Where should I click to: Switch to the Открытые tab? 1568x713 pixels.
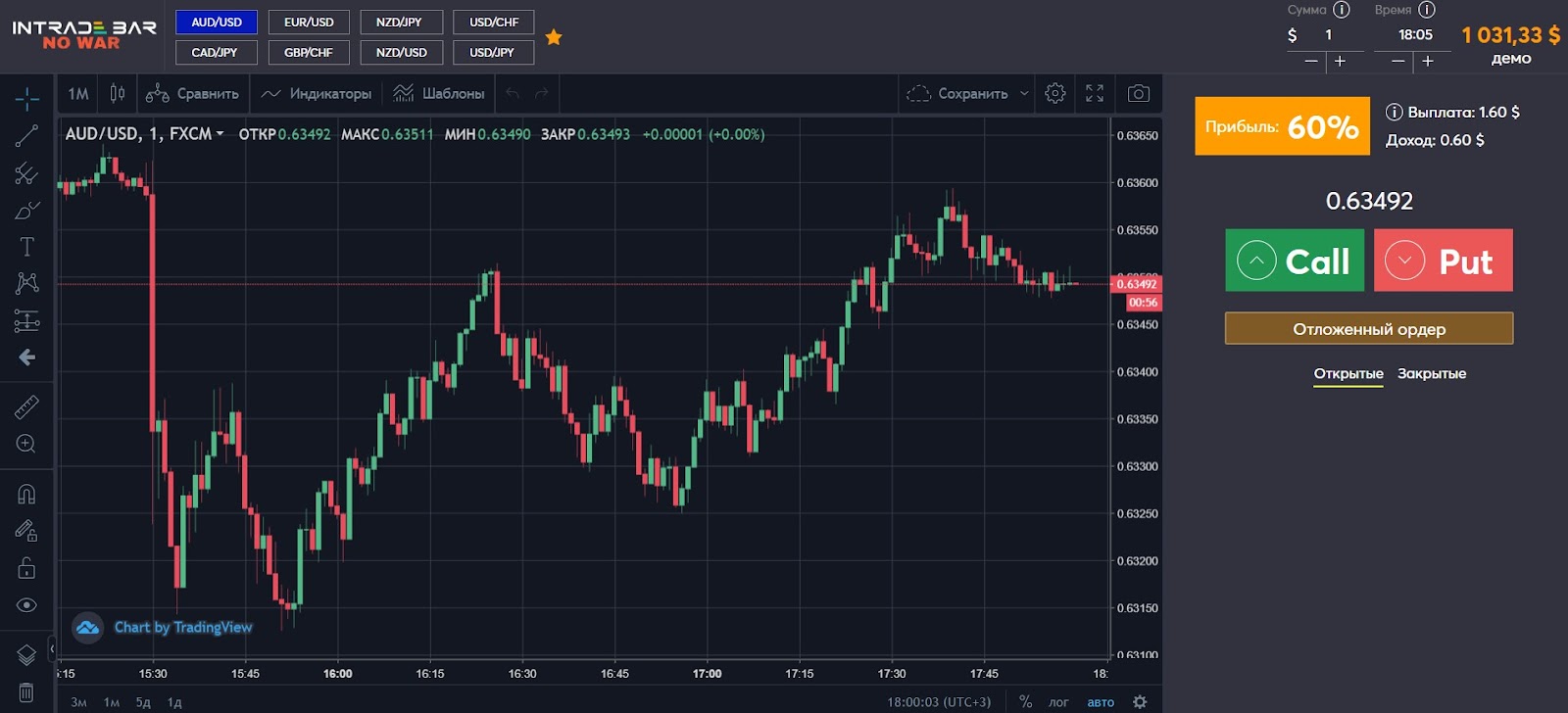1348,374
